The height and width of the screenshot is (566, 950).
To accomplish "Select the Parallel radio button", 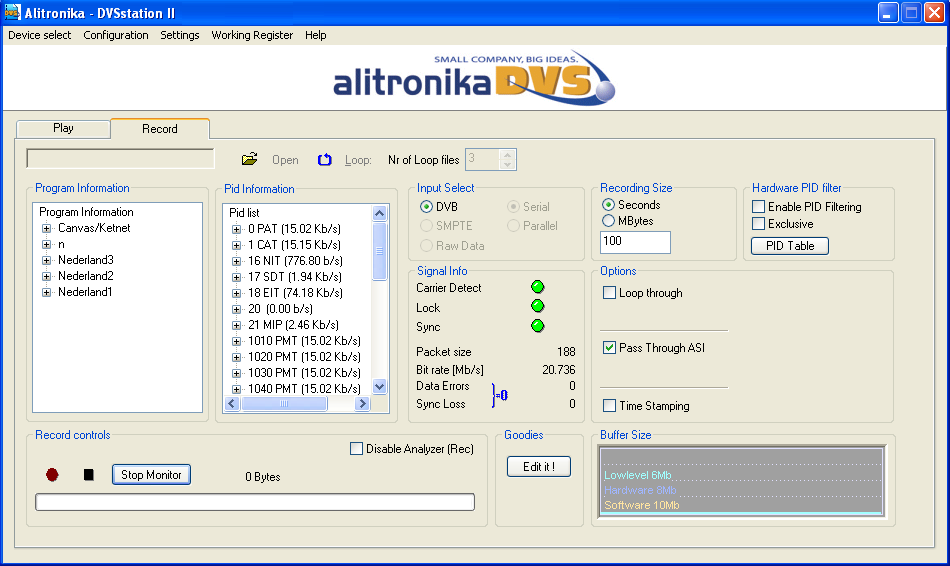I will (x=513, y=225).
